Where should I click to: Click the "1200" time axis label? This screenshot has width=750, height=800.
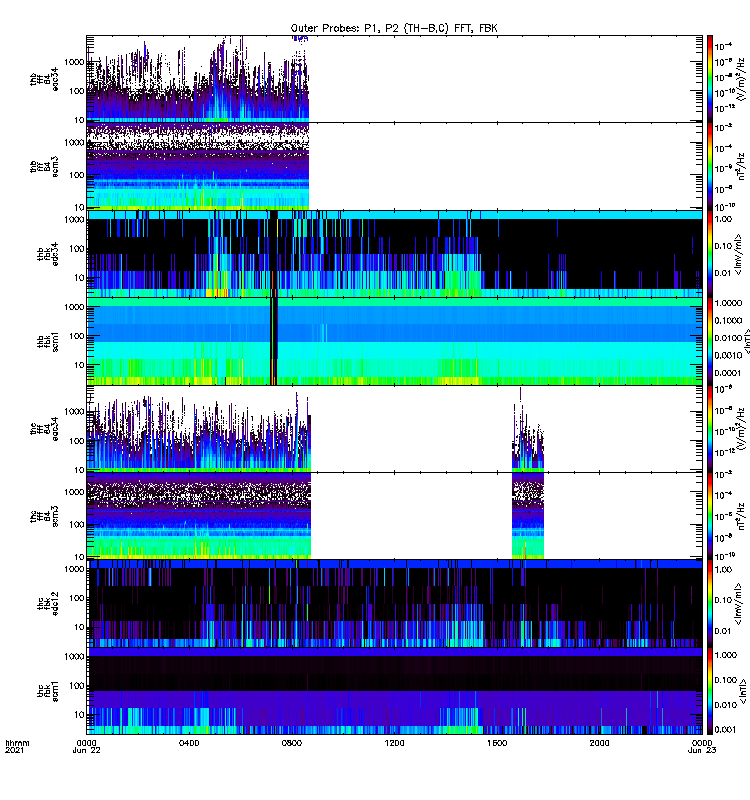click(x=394, y=743)
